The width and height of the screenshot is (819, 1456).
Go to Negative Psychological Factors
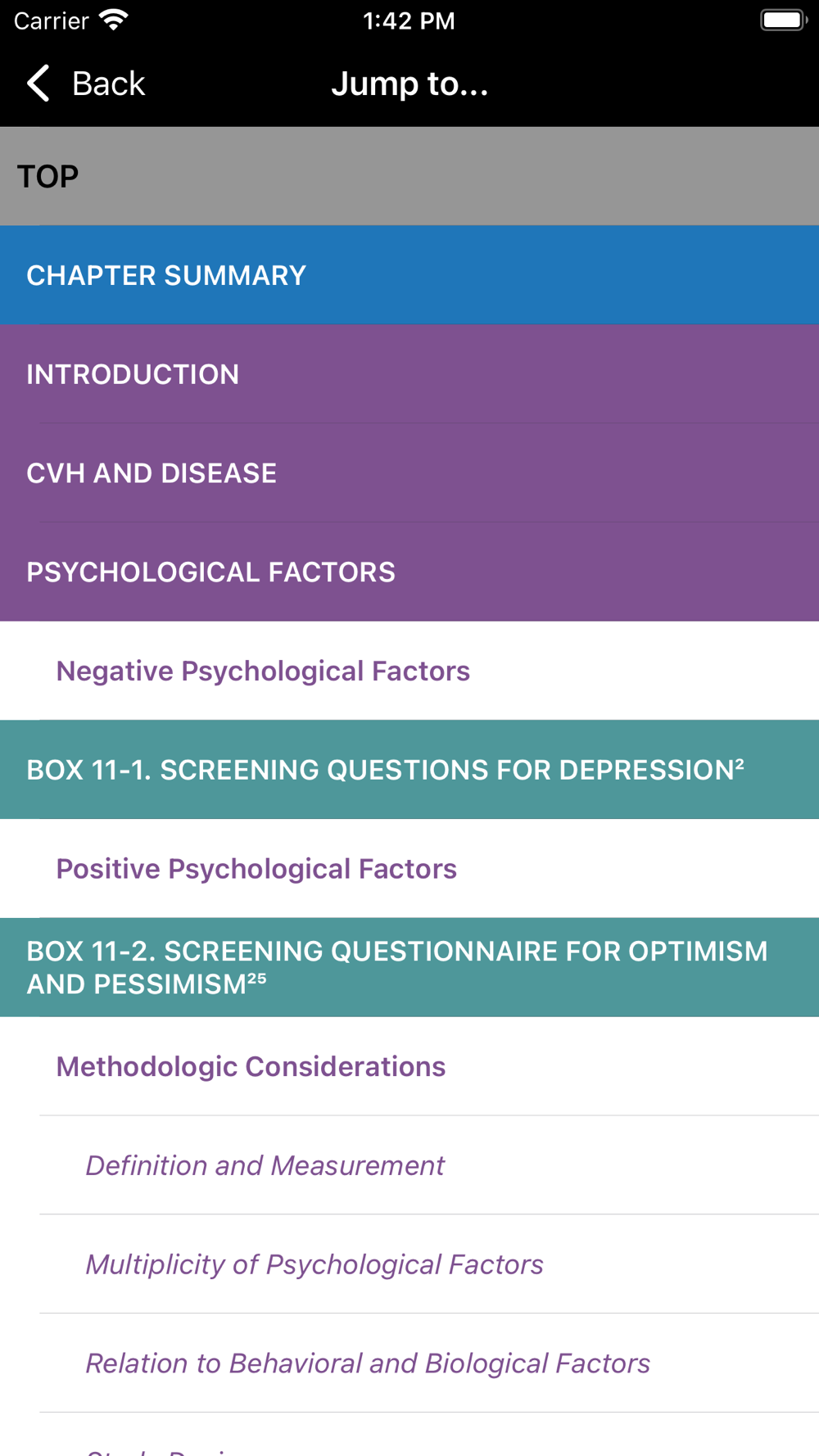pos(409,671)
